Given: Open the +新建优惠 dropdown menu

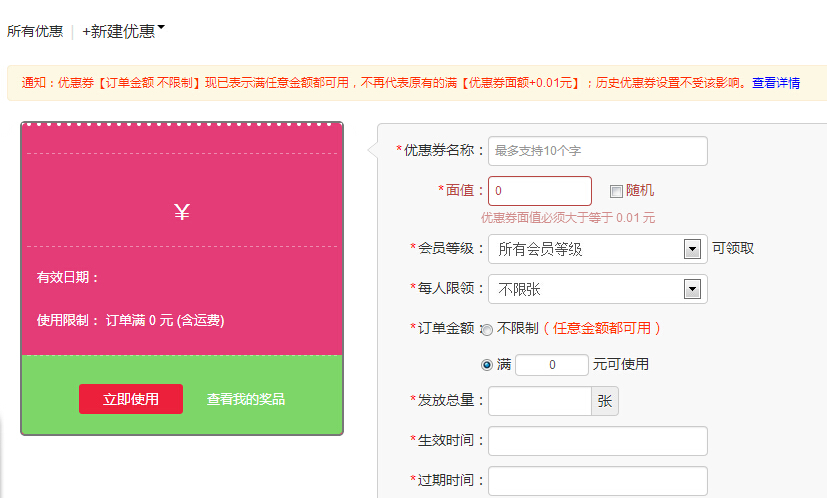Looking at the screenshot, I should point(123,31).
